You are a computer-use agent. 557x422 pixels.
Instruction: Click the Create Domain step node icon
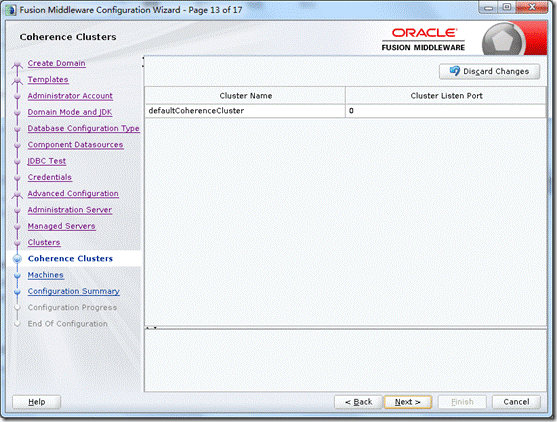(x=17, y=64)
